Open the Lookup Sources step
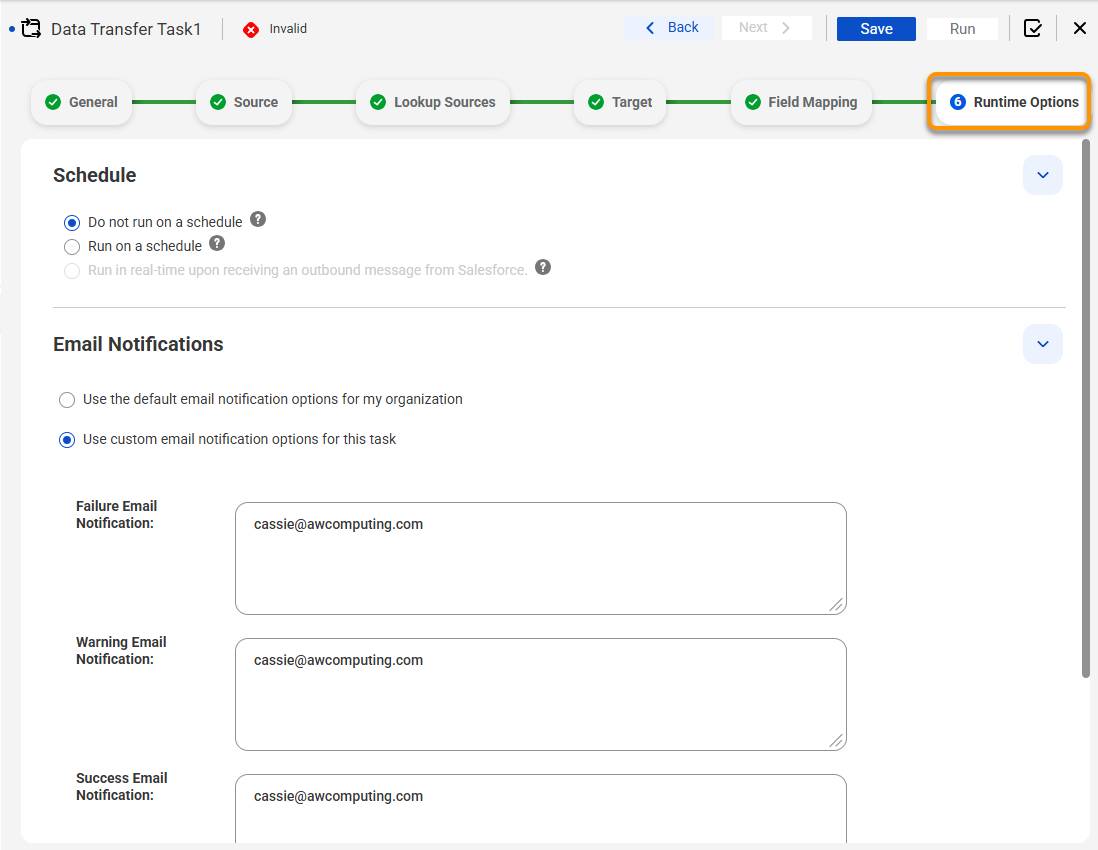Viewport: 1098px width, 850px height. click(433, 102)
